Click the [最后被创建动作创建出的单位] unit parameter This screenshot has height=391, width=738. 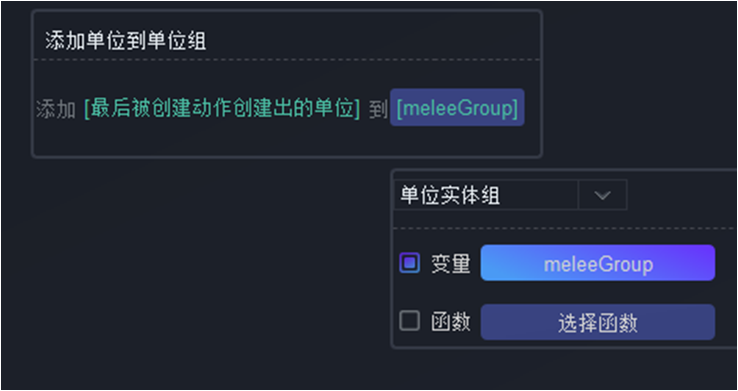point(222,108)
